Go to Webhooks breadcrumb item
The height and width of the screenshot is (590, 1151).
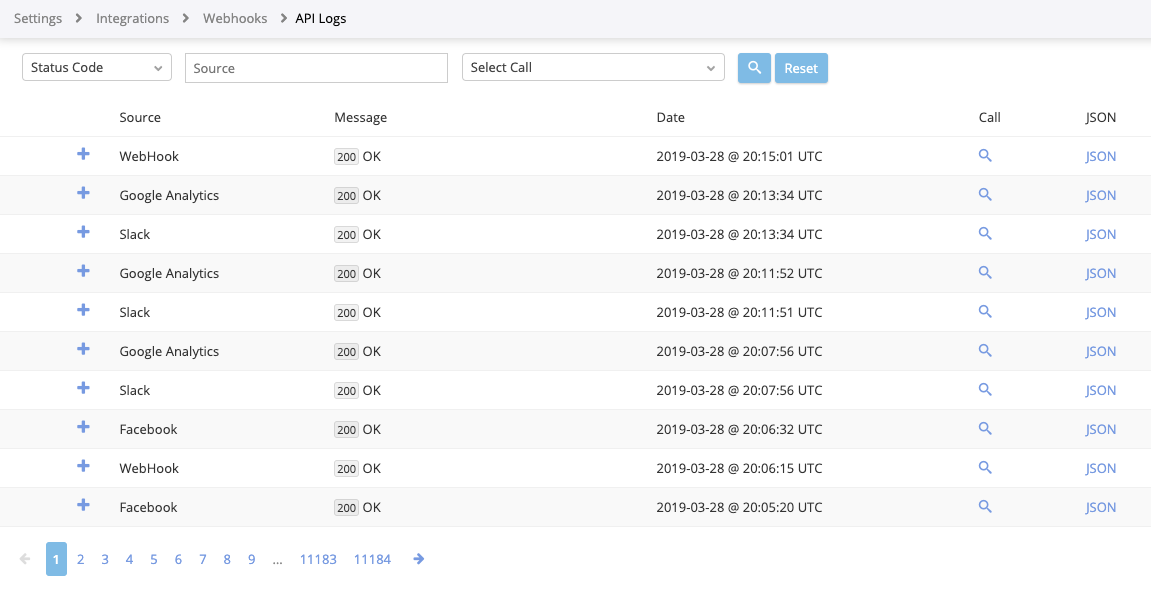[235, 18]
